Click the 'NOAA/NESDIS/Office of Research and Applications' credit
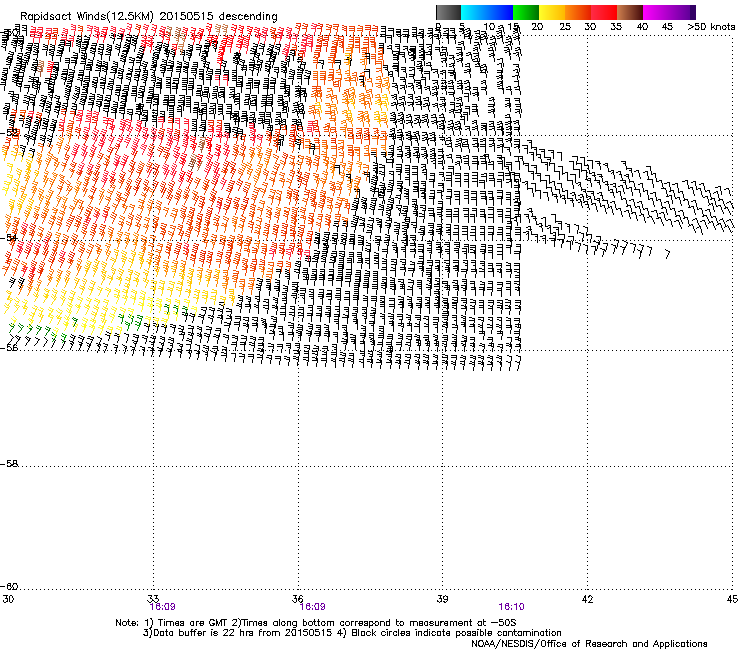 click(589, 644)
